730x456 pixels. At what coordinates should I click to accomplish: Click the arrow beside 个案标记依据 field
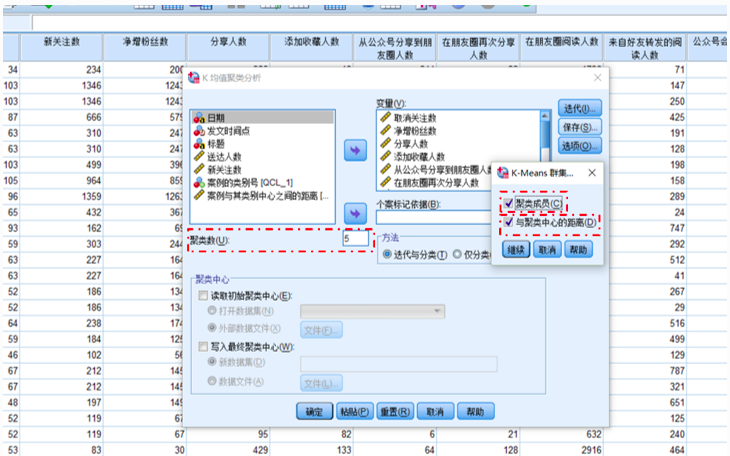tap(355, 214)
